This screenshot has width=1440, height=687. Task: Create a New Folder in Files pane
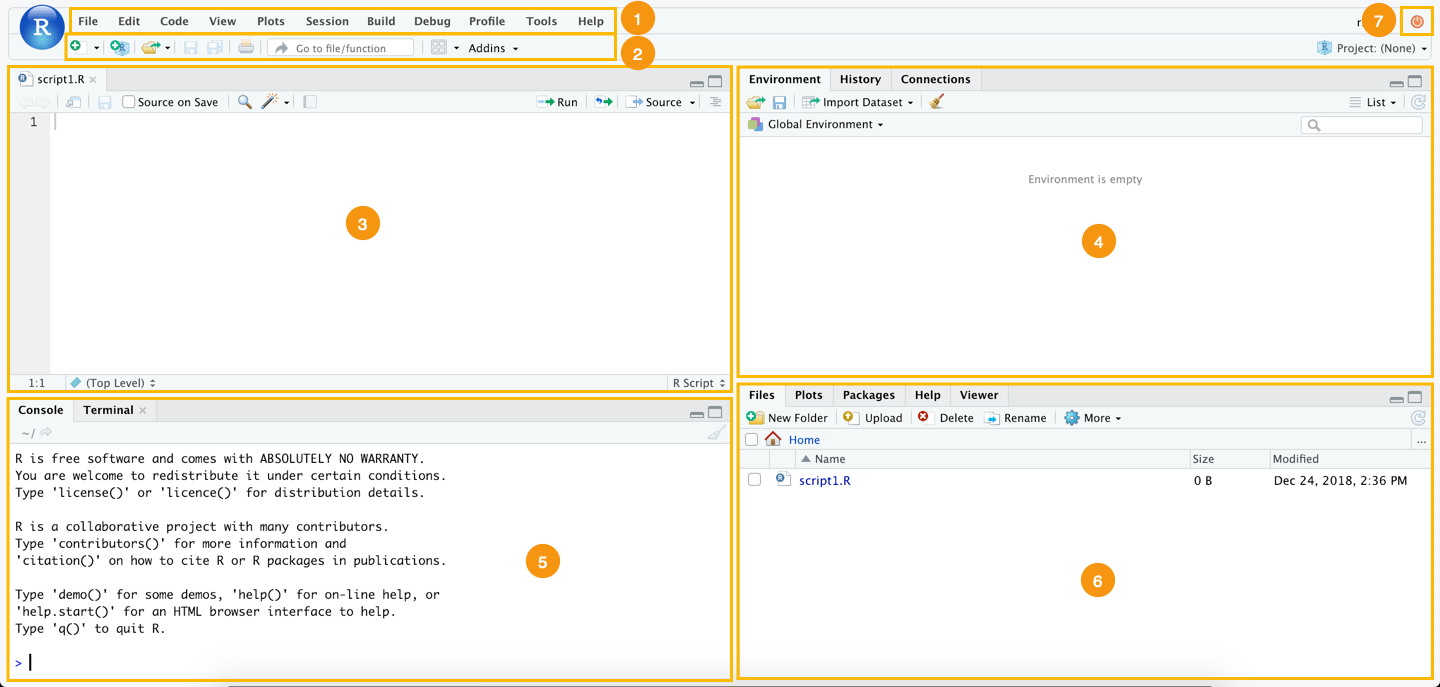click(788, 417)
